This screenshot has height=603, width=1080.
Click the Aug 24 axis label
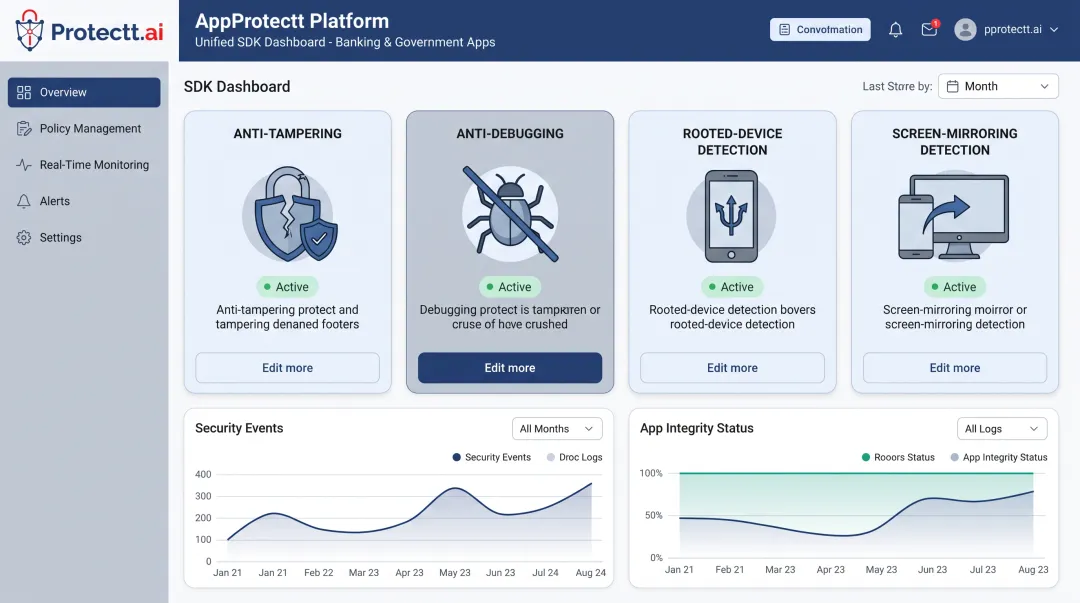click(x=590, y=573)
